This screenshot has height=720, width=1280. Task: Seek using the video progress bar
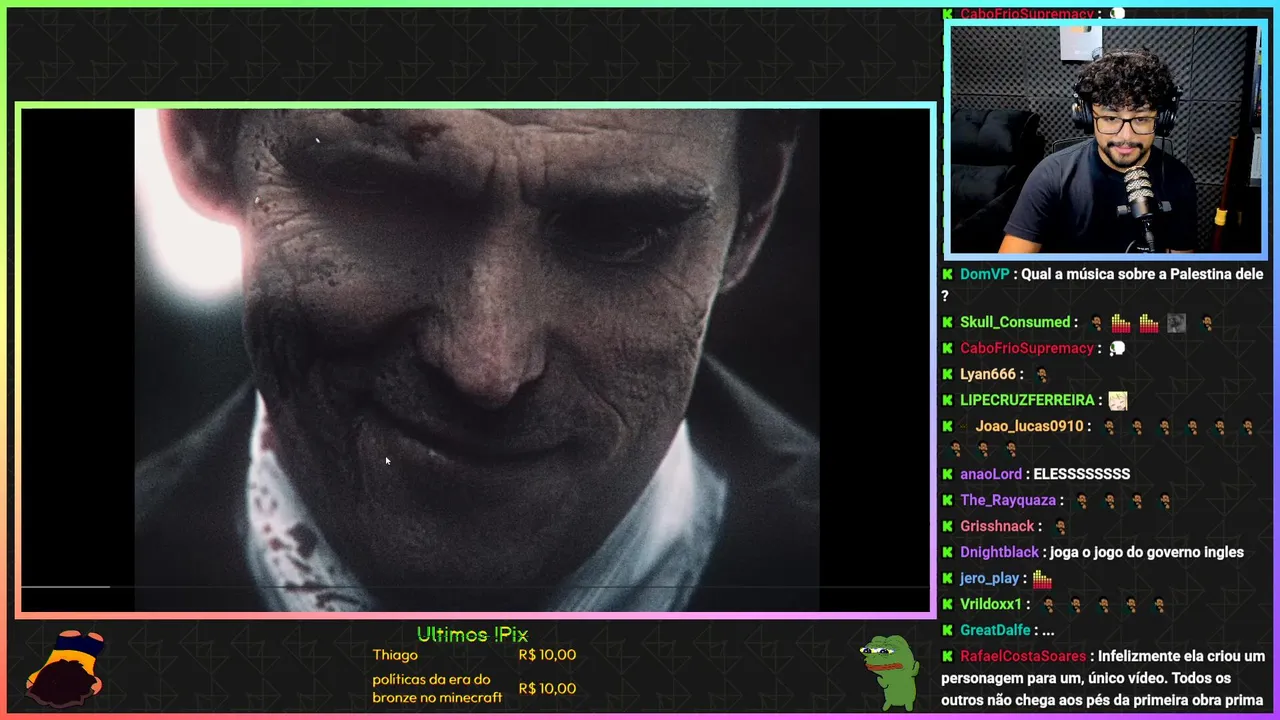coord(477,587)
